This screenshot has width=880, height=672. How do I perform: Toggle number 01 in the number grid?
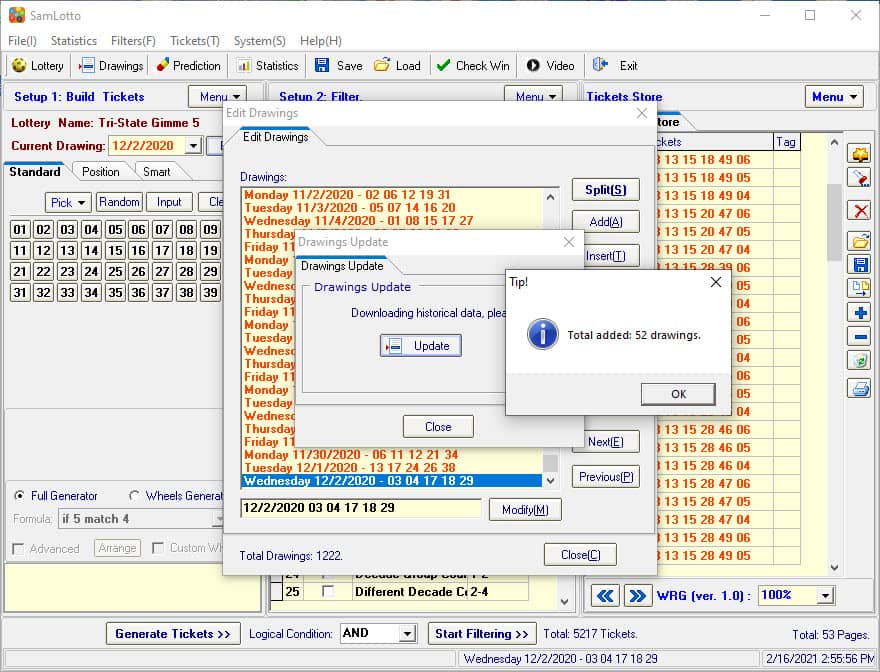pos(20,230)
